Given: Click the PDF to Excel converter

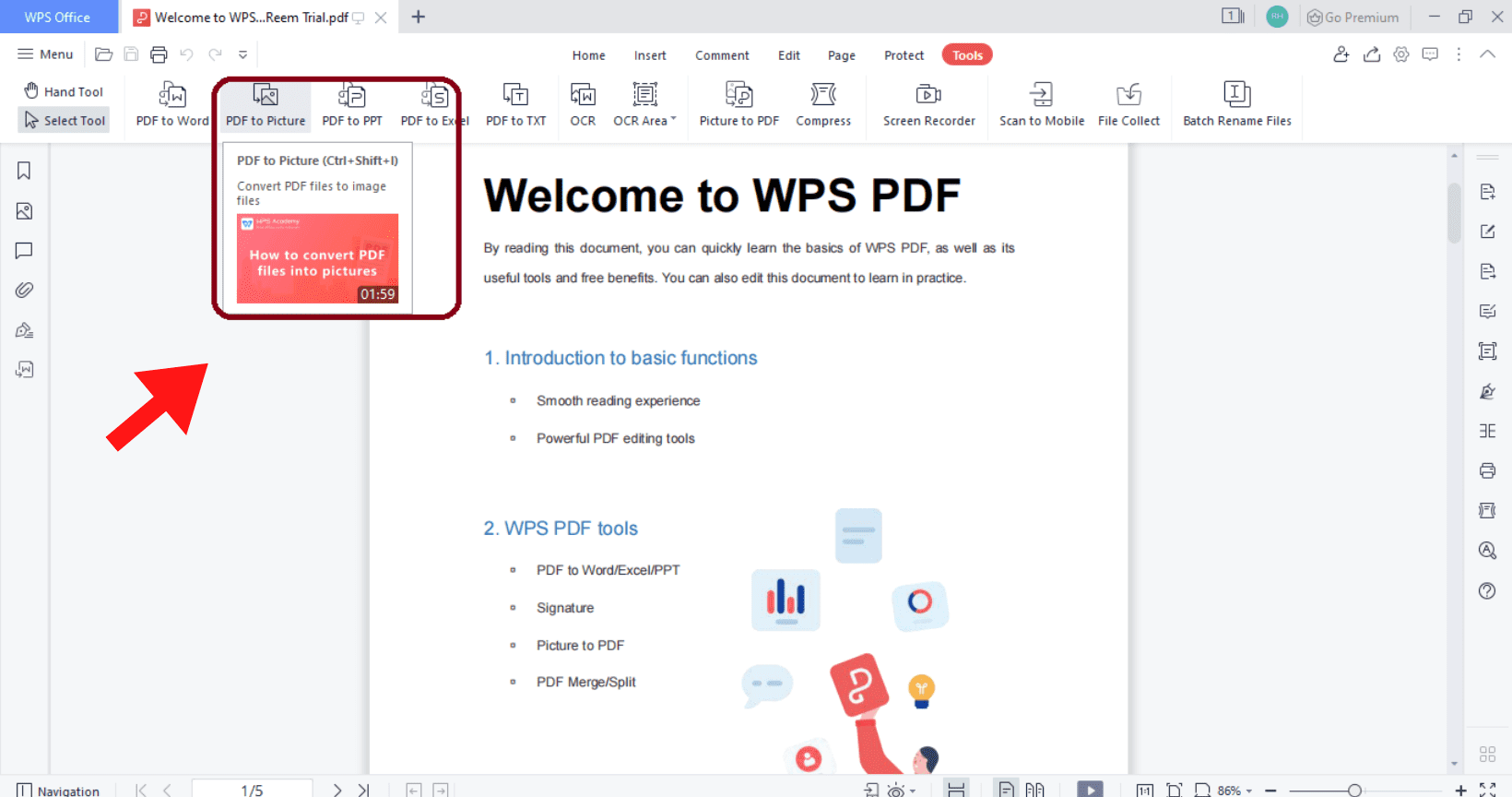Looking at the screenshot, I should [434, 103].
